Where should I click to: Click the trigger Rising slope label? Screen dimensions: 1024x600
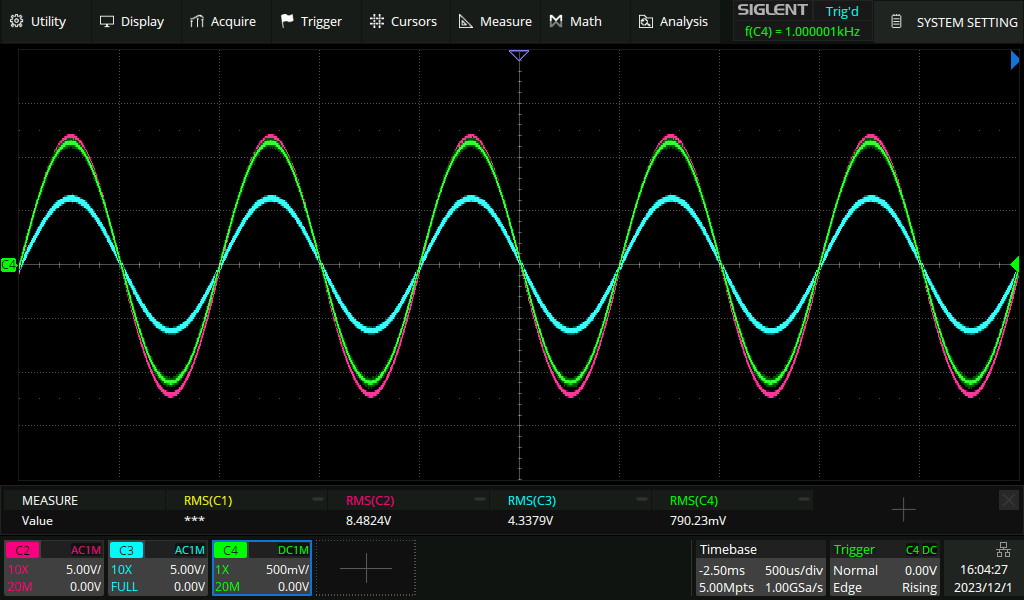pos(920,588)
